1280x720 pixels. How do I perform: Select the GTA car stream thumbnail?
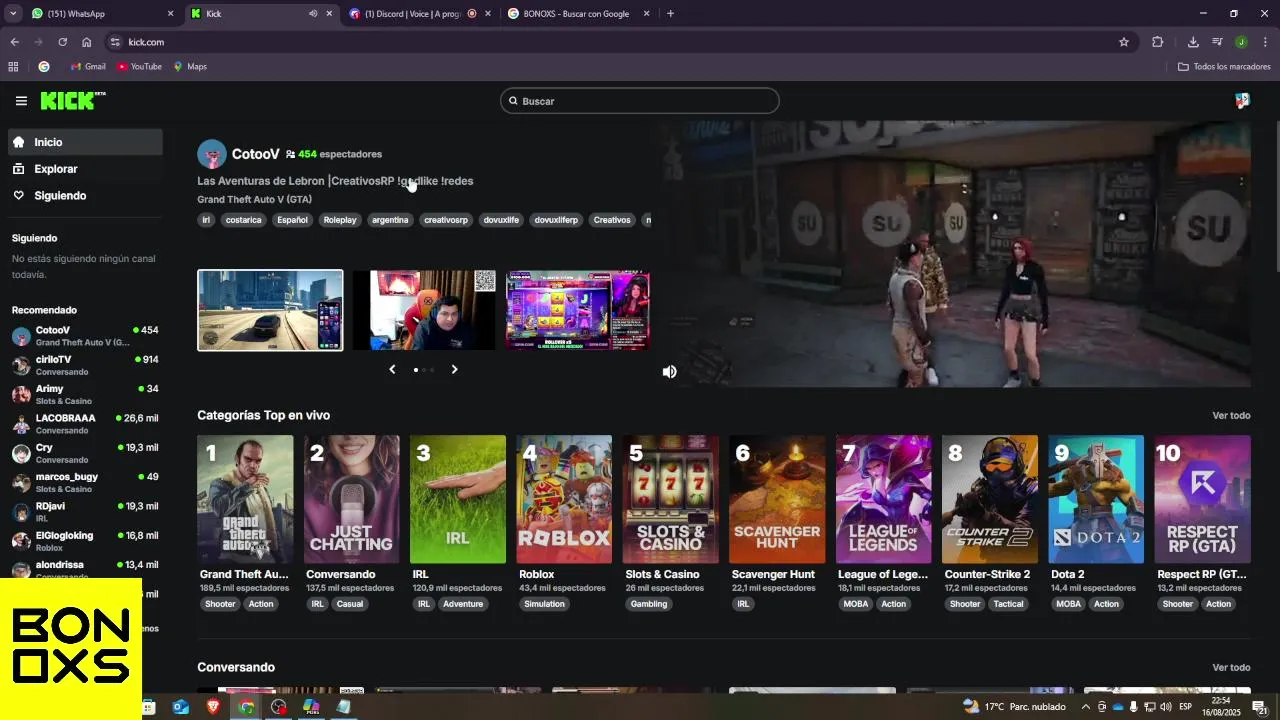pos(270,310)
